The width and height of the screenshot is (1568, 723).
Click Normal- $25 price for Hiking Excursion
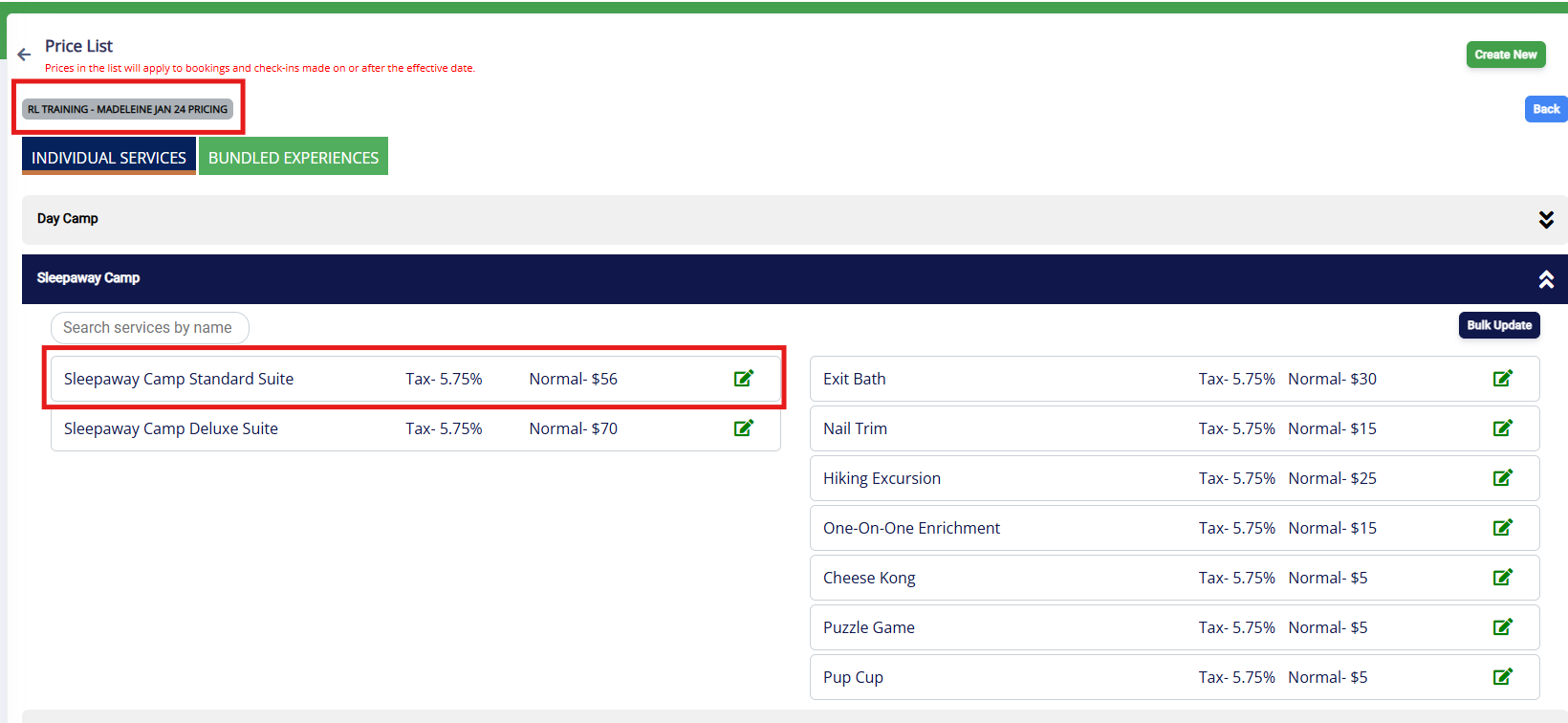click(1333, 478)
